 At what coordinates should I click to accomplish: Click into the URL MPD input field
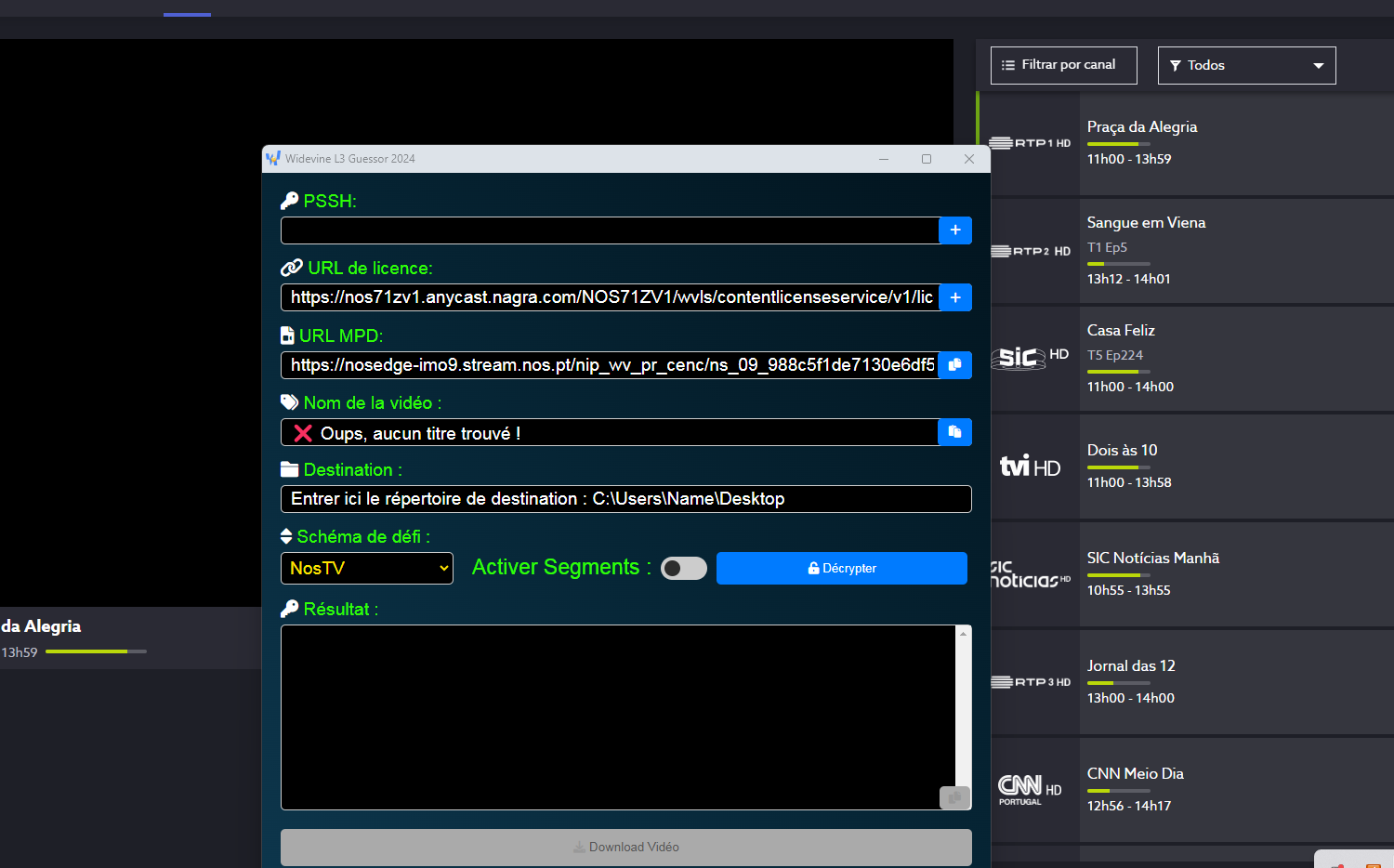point(610,365)
